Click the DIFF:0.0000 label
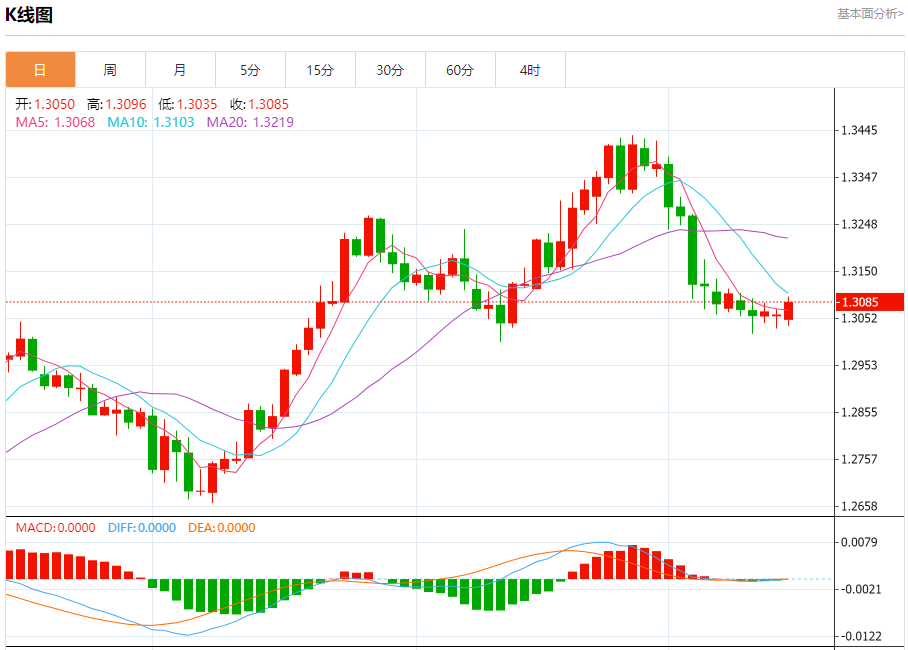Viewport: 908px width, 650px height. click(x=142, y=528)
